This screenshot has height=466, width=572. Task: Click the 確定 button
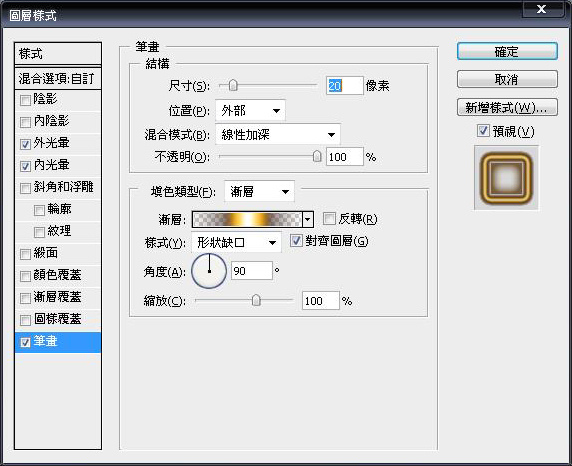pos(507,51)
